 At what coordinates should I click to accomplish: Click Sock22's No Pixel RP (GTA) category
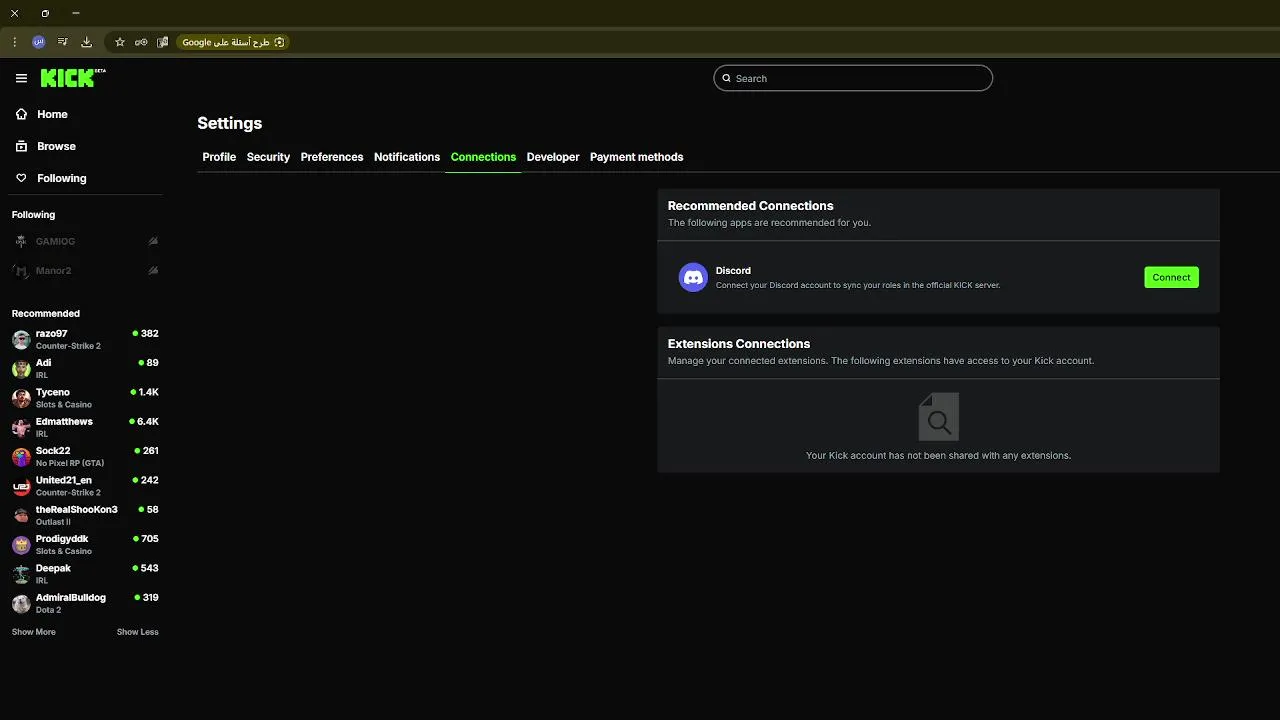tap(70, 463)
